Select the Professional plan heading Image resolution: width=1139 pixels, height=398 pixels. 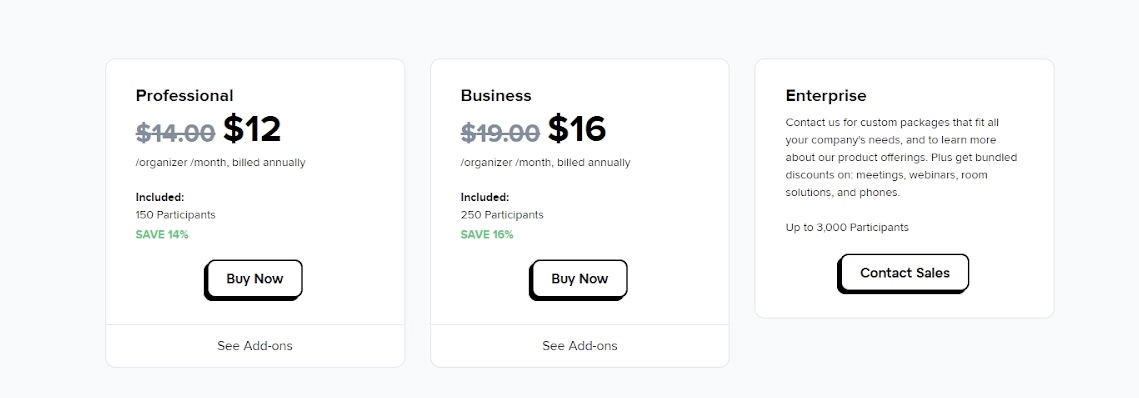(x=185, y=96)
